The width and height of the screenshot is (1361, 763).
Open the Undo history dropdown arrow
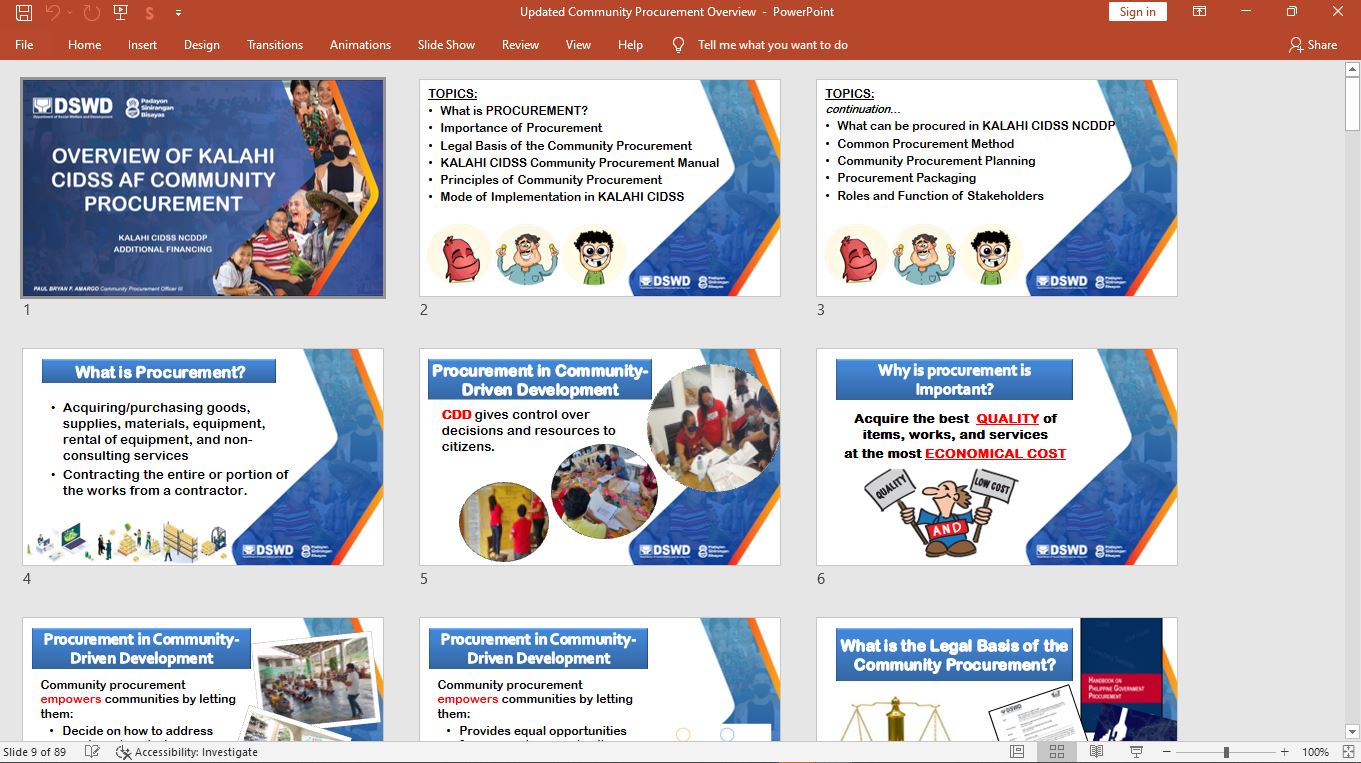point(69,13)
